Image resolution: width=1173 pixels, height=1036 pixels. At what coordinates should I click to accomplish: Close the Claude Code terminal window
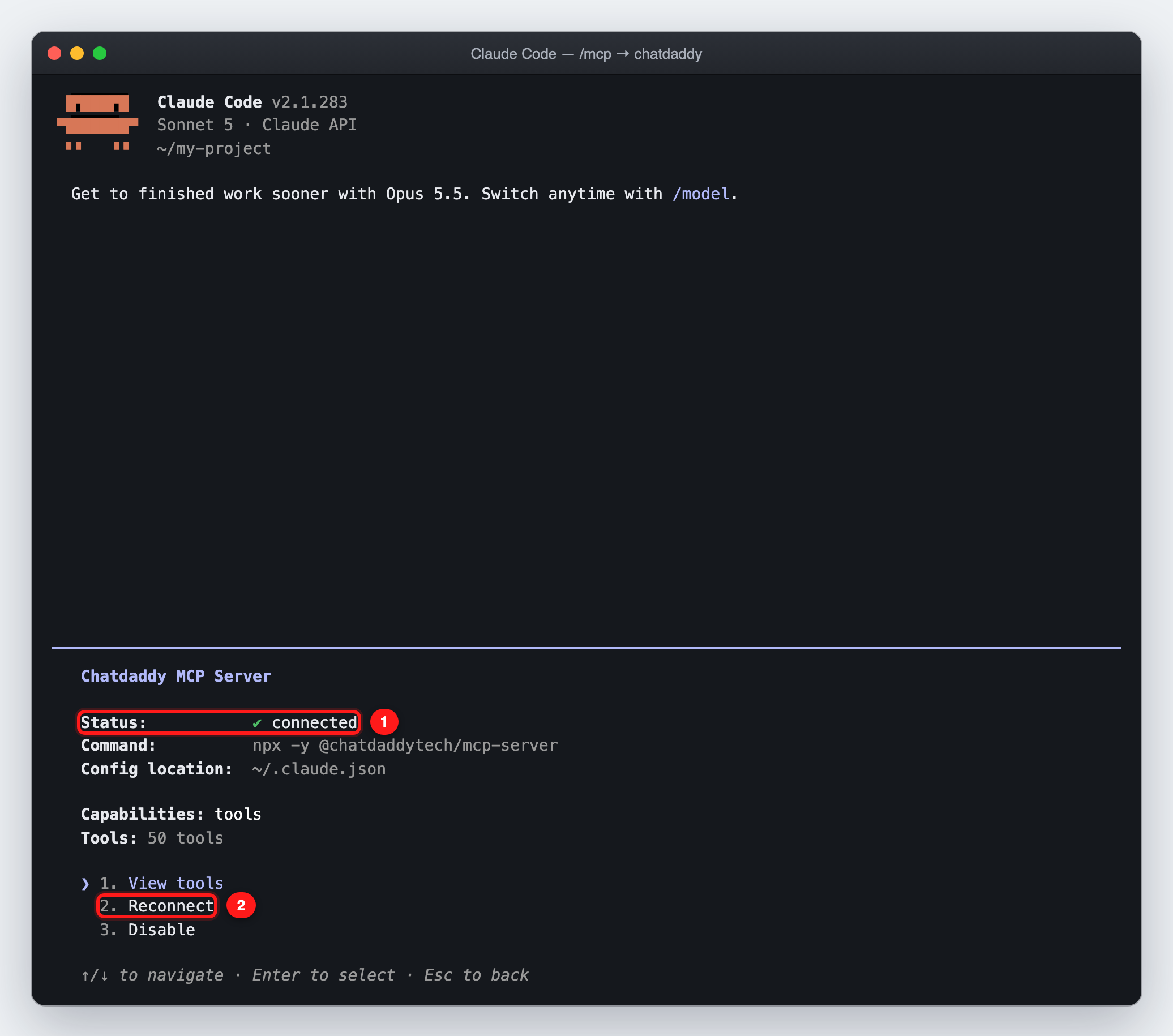[x=54, y=53]
